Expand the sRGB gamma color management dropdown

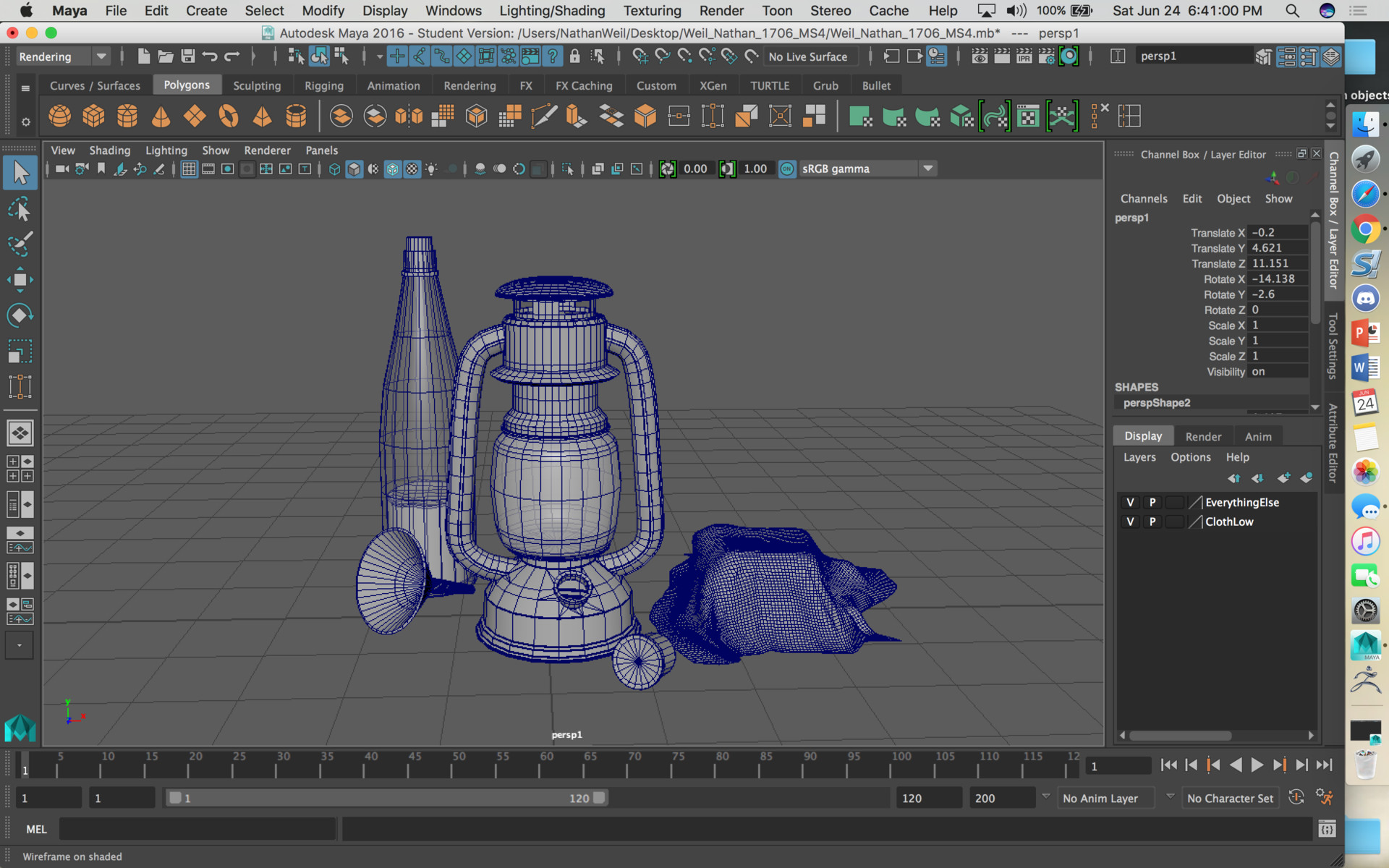pyautogui.click(x=928, y=168)
